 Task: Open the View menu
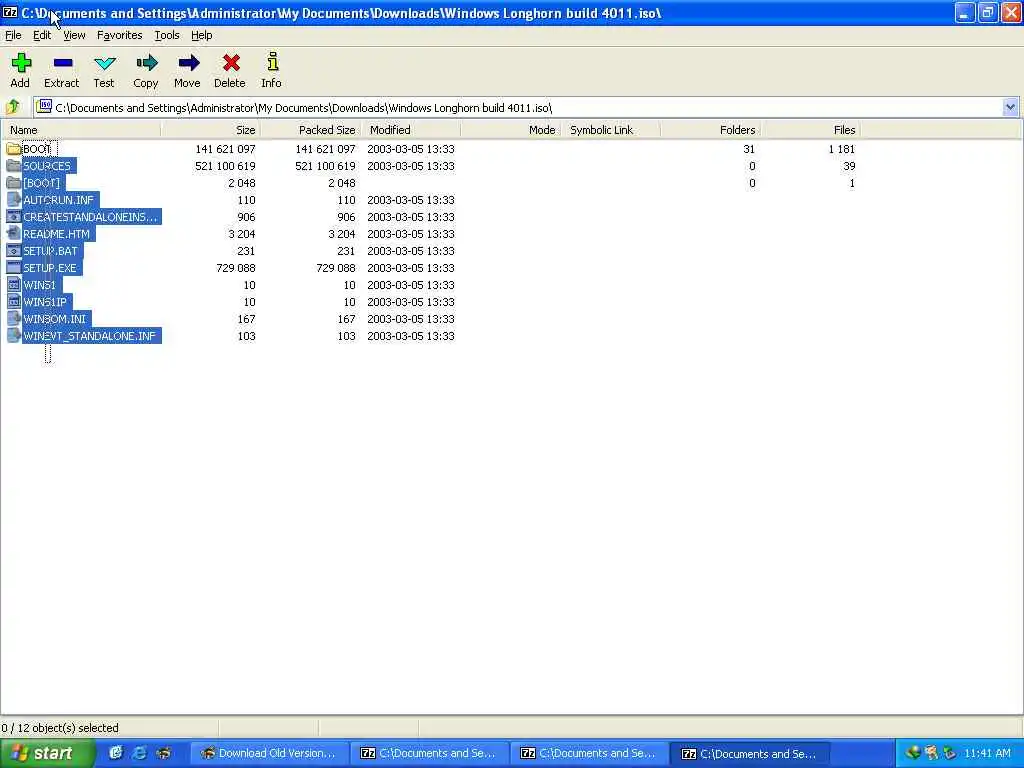[74, 35]
